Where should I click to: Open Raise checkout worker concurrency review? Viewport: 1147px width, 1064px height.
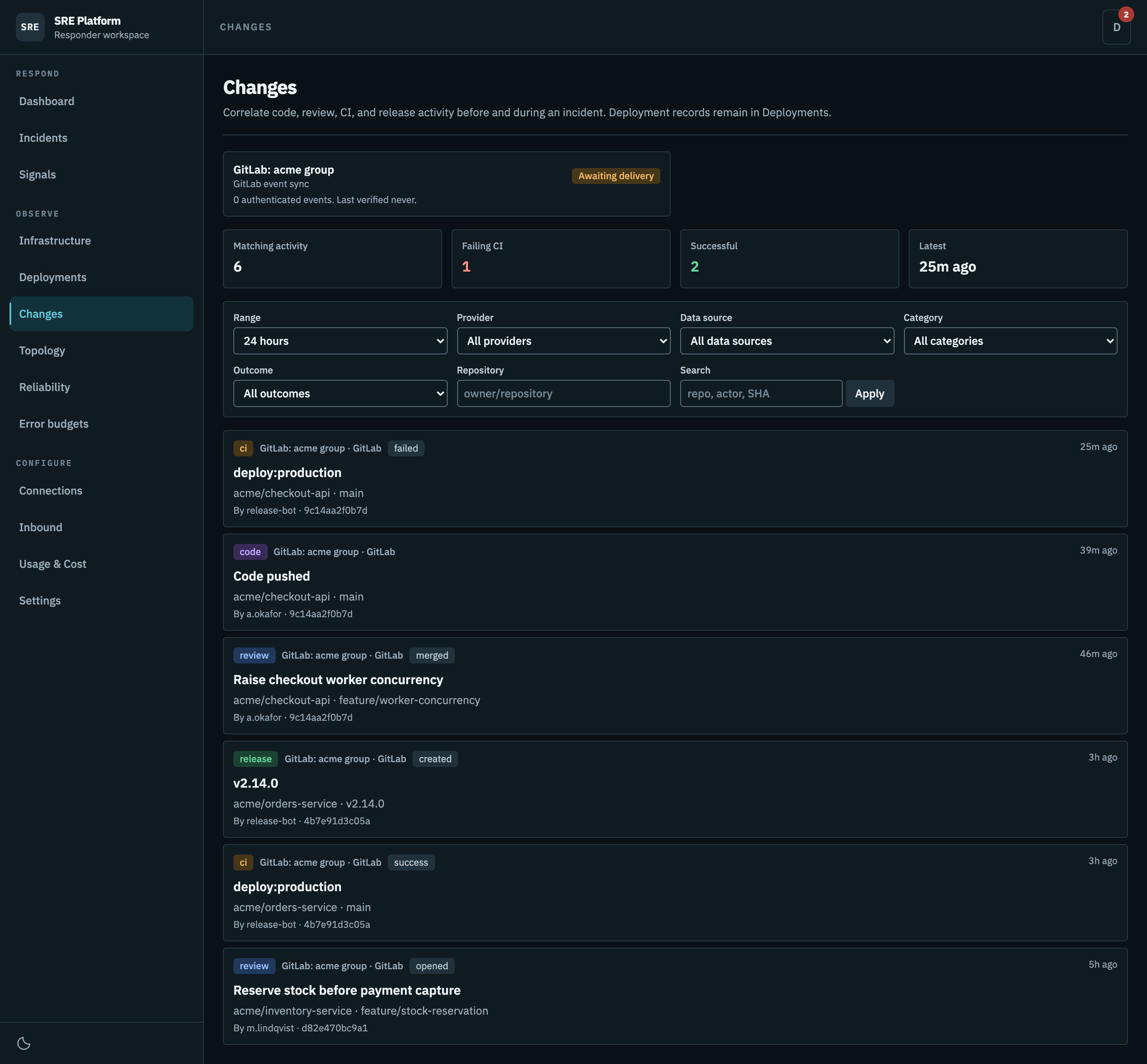pyautogui.click(x=675, y=686)
